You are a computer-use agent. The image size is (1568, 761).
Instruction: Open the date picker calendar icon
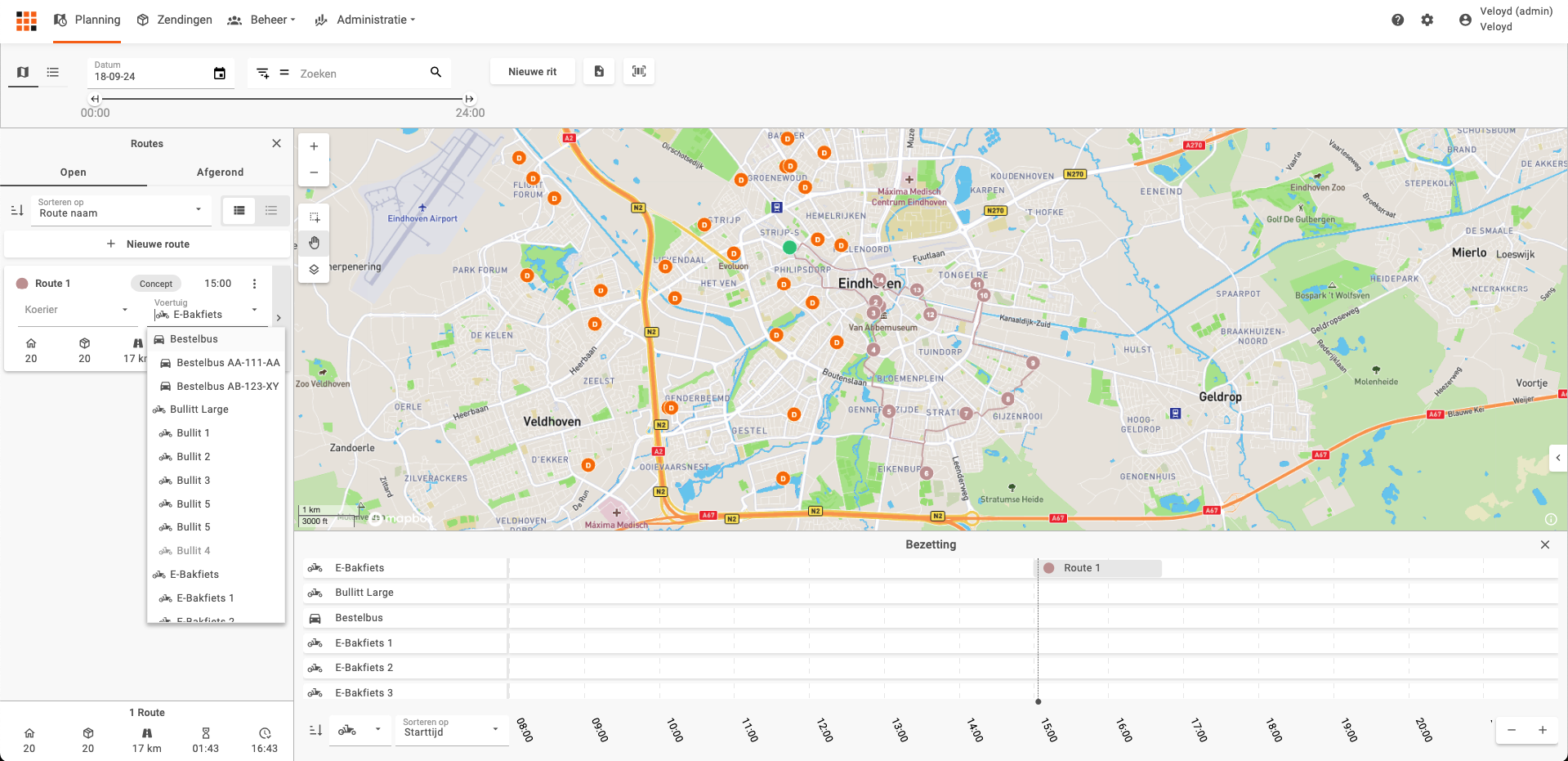[x=219, y=74]
